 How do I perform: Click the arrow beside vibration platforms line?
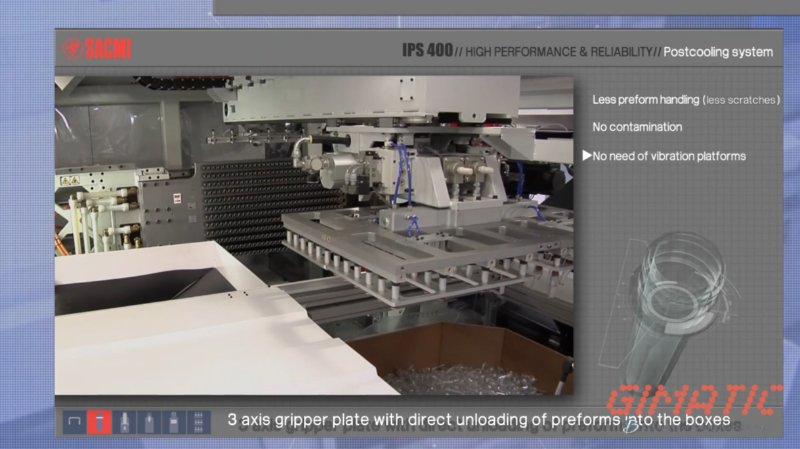587,156
